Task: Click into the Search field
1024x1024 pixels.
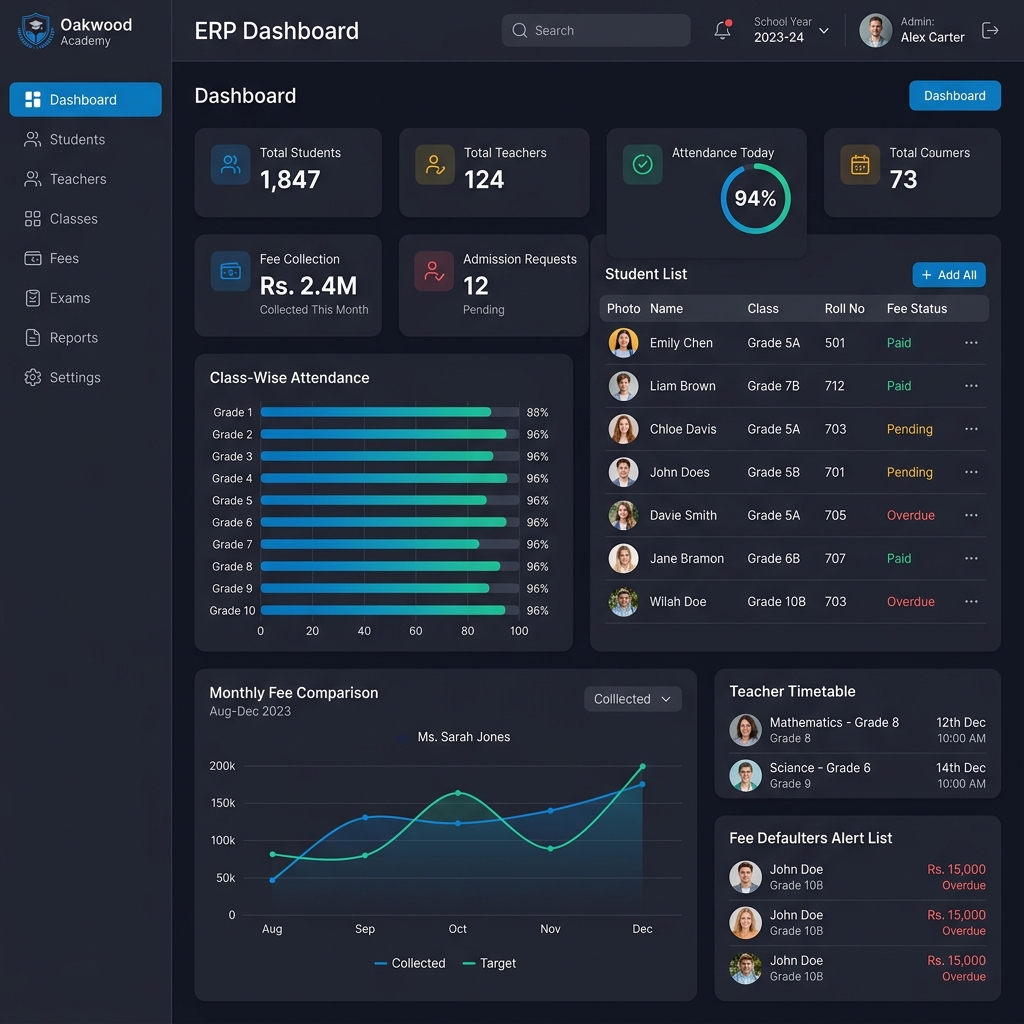Action: pyautogui.click(x=596, y=30)
